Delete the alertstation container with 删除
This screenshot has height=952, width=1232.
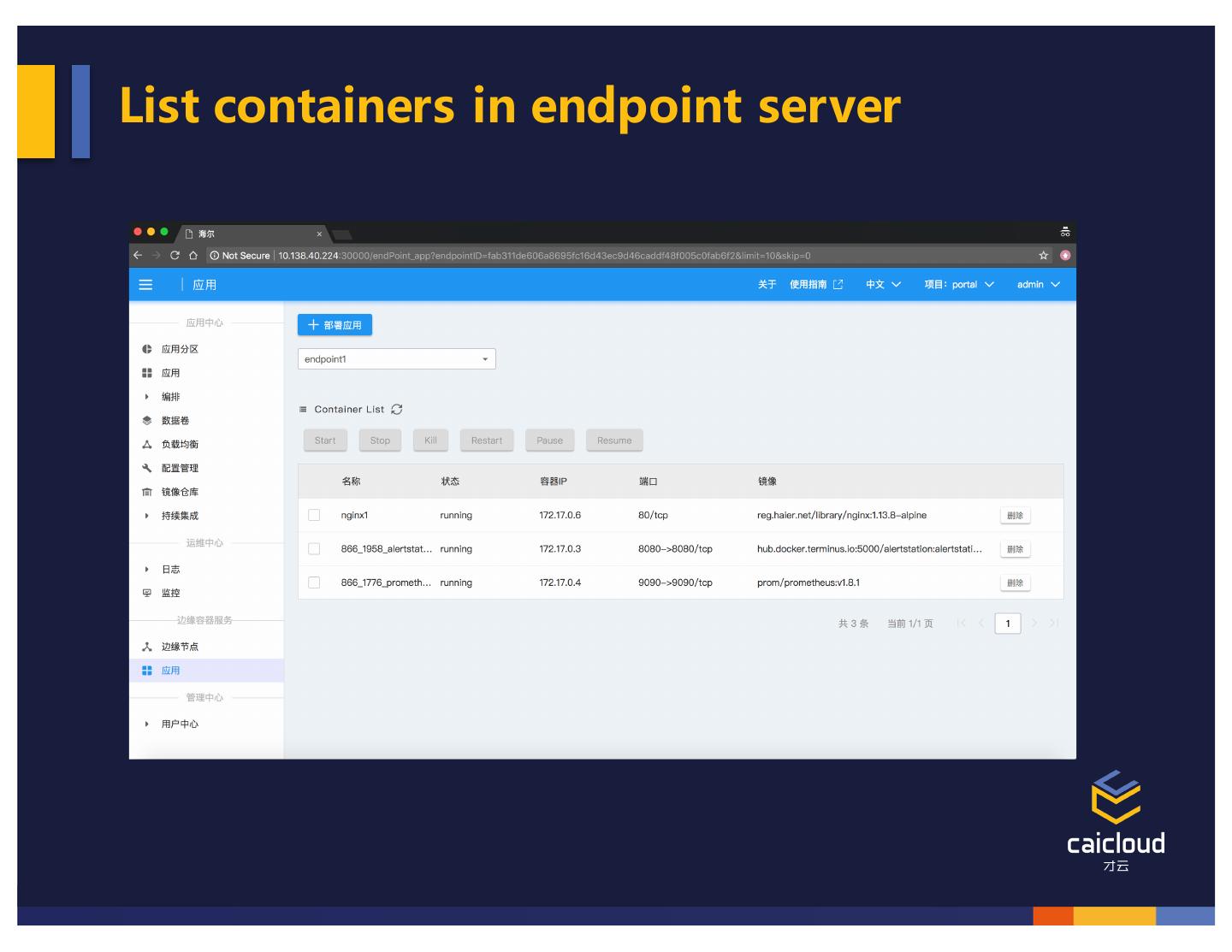click(1015, 549)
